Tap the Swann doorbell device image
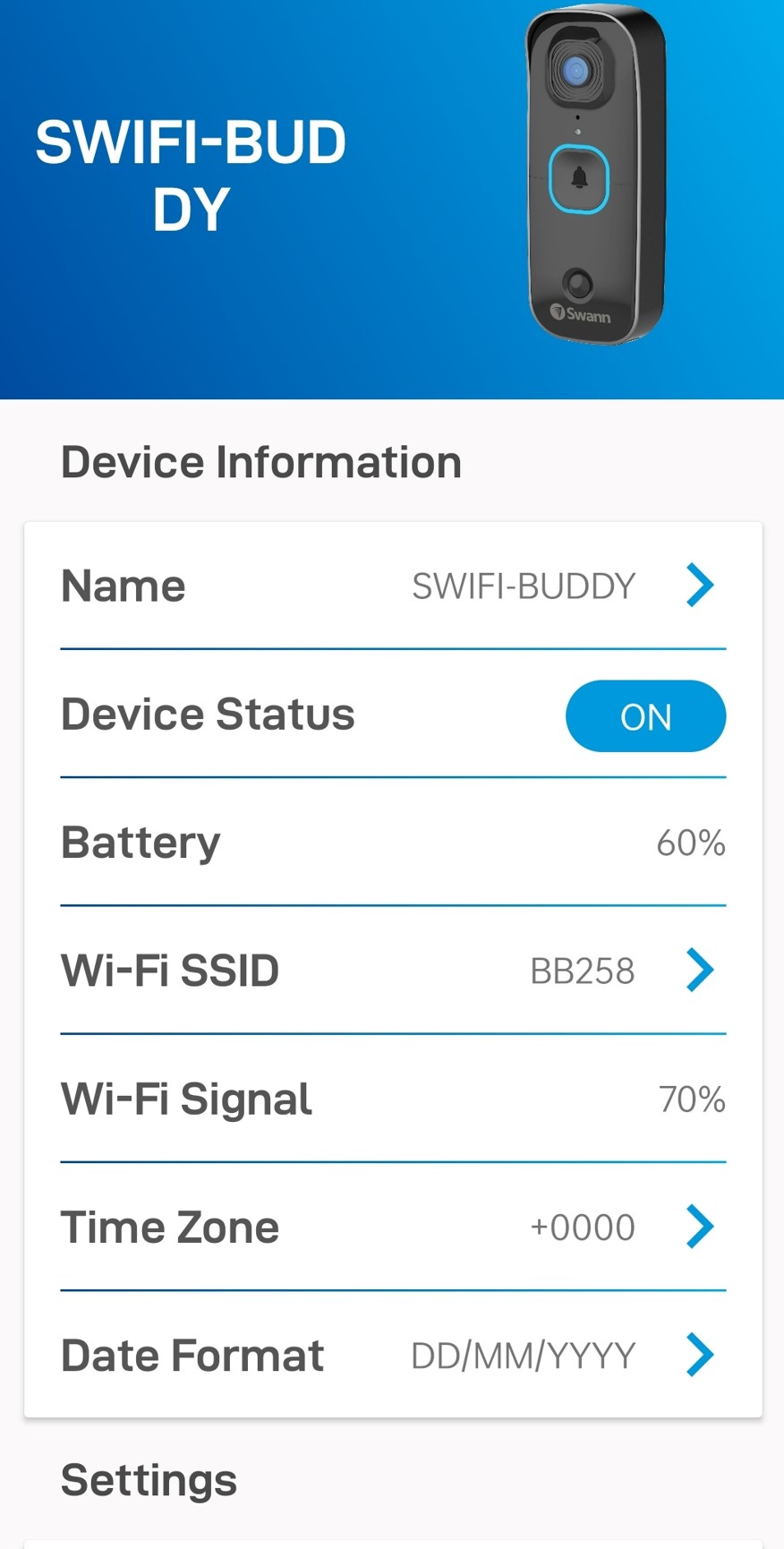Image resolution: width=784 pixels, height=1549 pixels. [594, 175]
